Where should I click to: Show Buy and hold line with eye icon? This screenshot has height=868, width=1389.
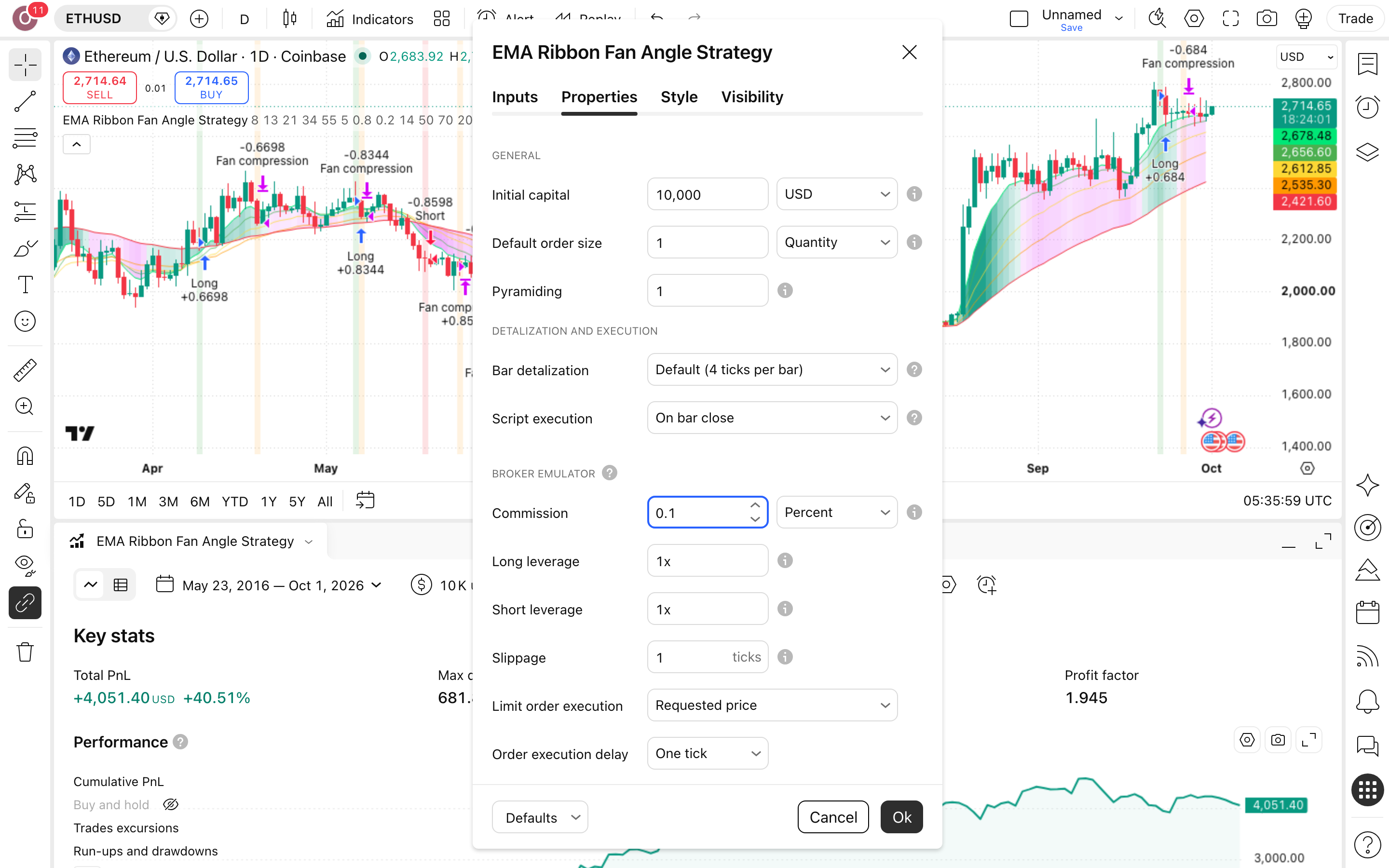(170, 805)
